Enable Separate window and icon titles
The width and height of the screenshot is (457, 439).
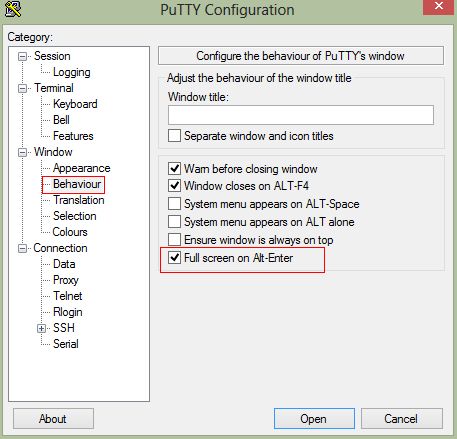click(x=174, y=136)
